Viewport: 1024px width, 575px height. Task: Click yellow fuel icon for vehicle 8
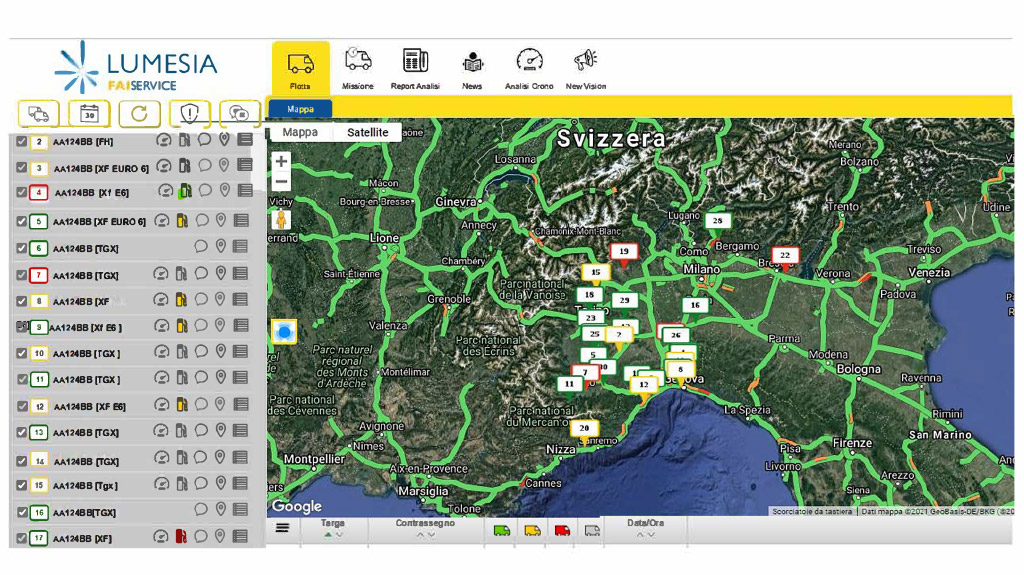[181, 299]
